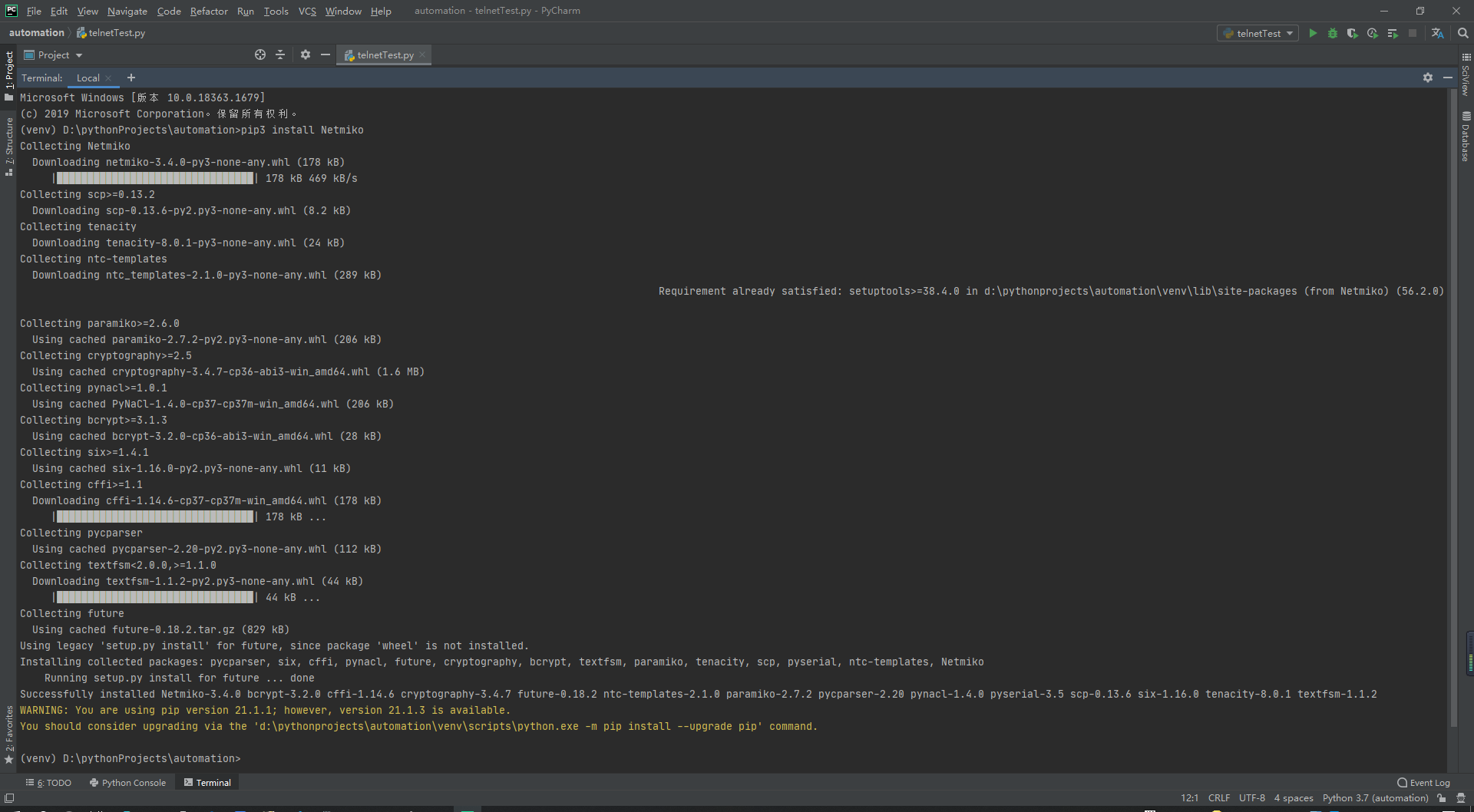Open the Python Console tab
The width and height of the screenshot is (1474, 812).
pyautogui.click(x=127, y=783)
